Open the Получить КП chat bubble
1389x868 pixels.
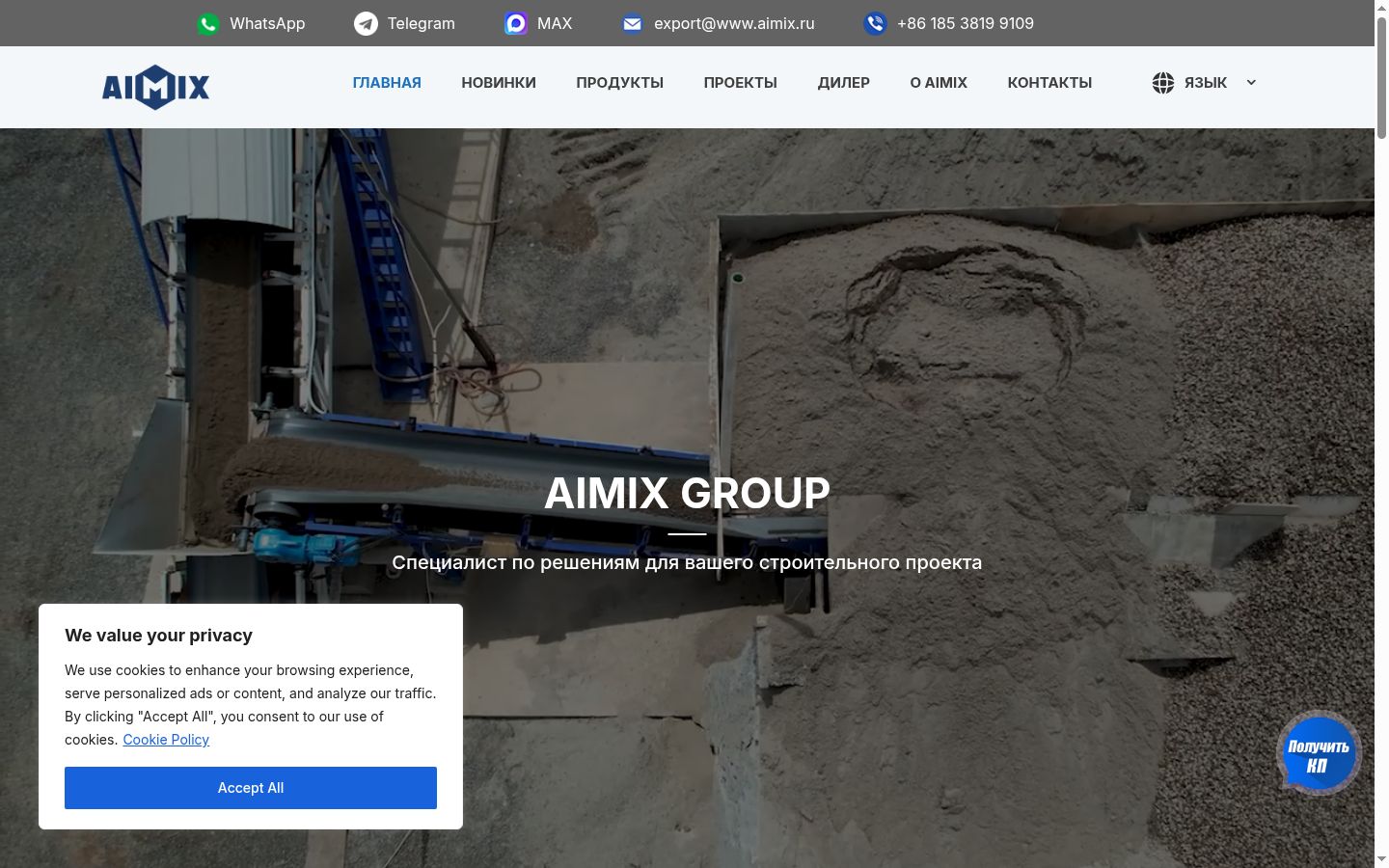coord(1318,754)
